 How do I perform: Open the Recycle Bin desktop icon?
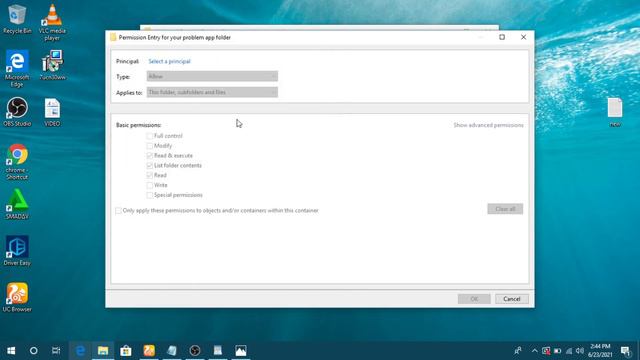pos(17,18)
